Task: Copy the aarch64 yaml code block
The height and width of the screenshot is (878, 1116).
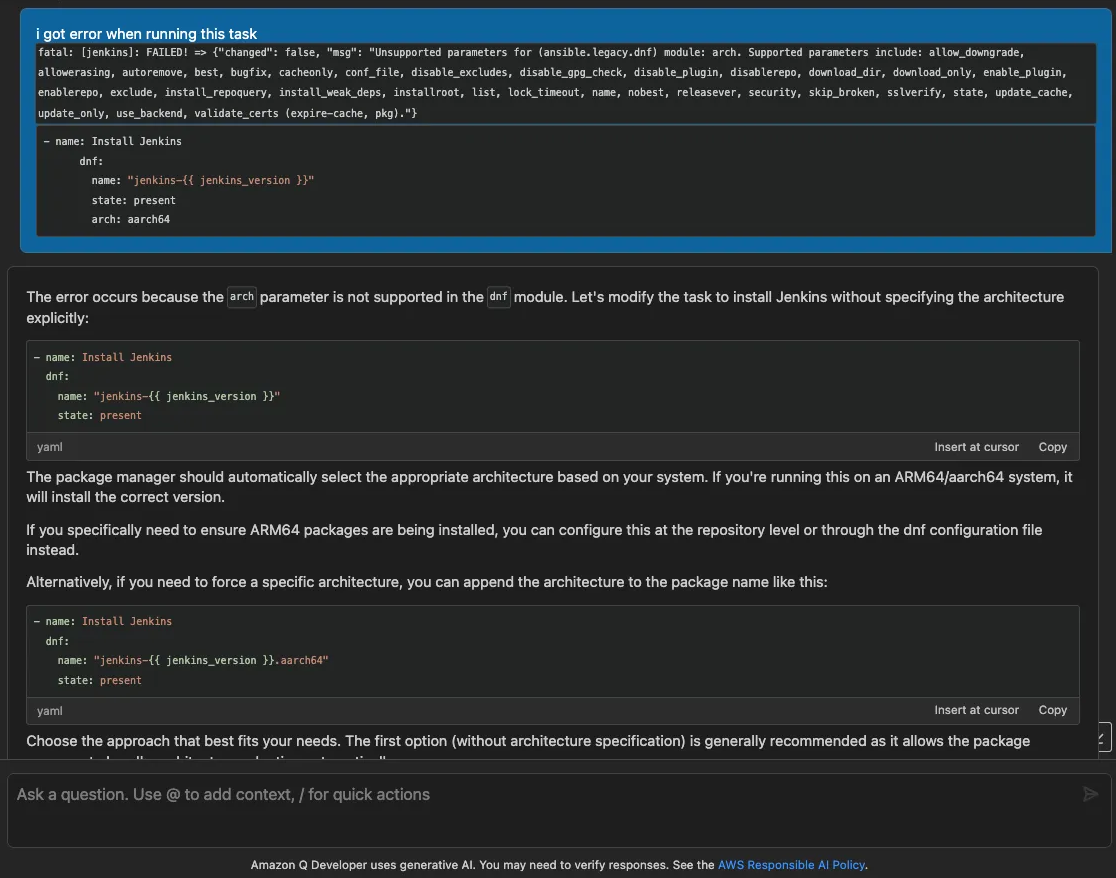Action: point(1052,710)
